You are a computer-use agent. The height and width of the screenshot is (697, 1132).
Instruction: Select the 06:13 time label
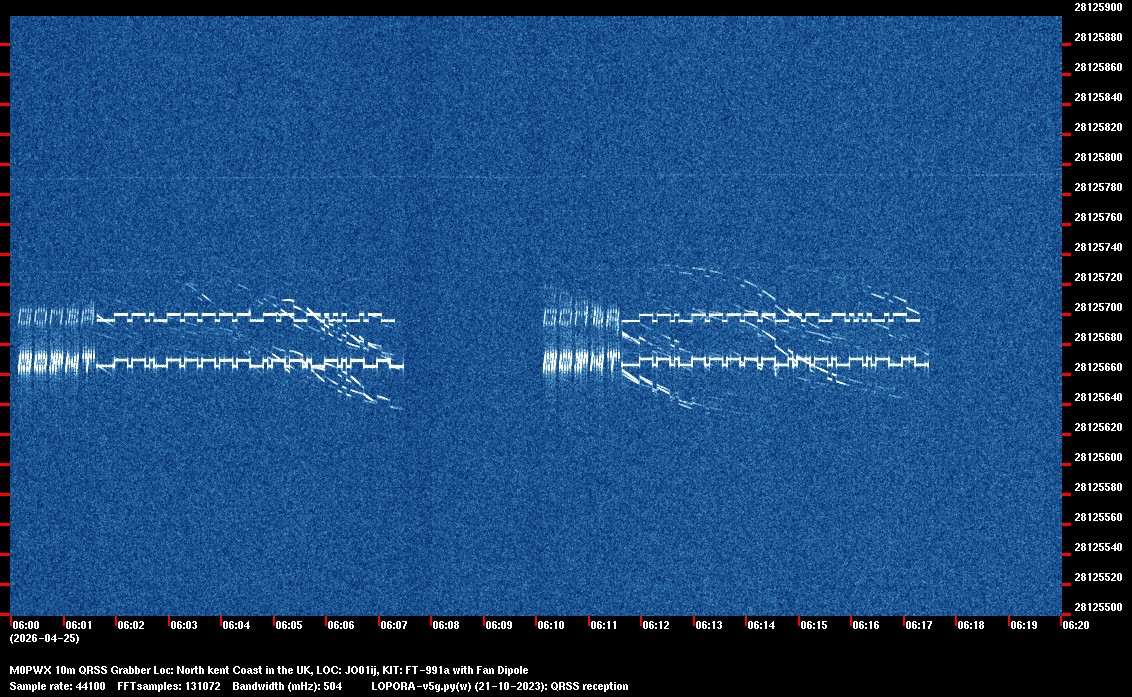point(708,625)
